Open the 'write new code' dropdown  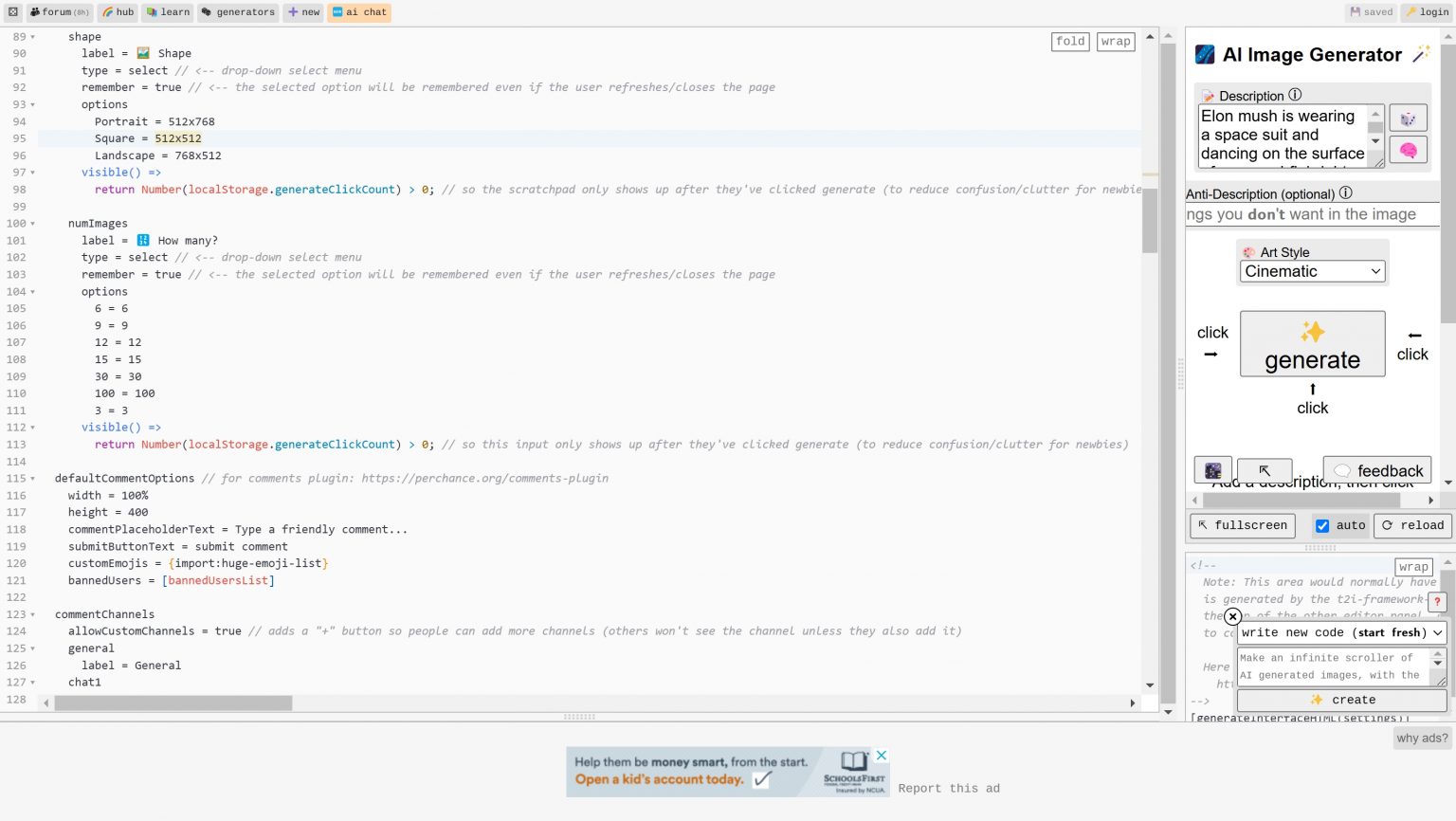(1340, 632)
